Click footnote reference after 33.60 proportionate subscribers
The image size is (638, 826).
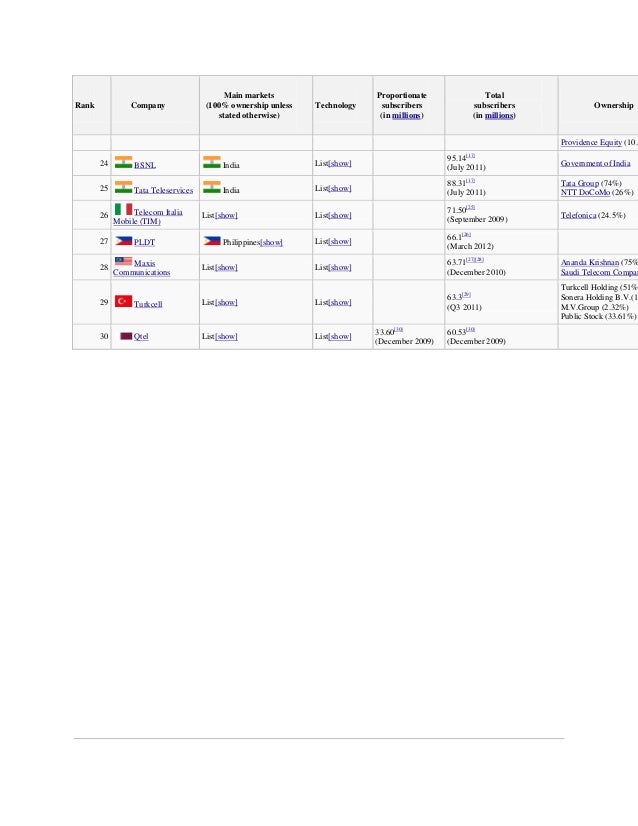tap(399, 329)
